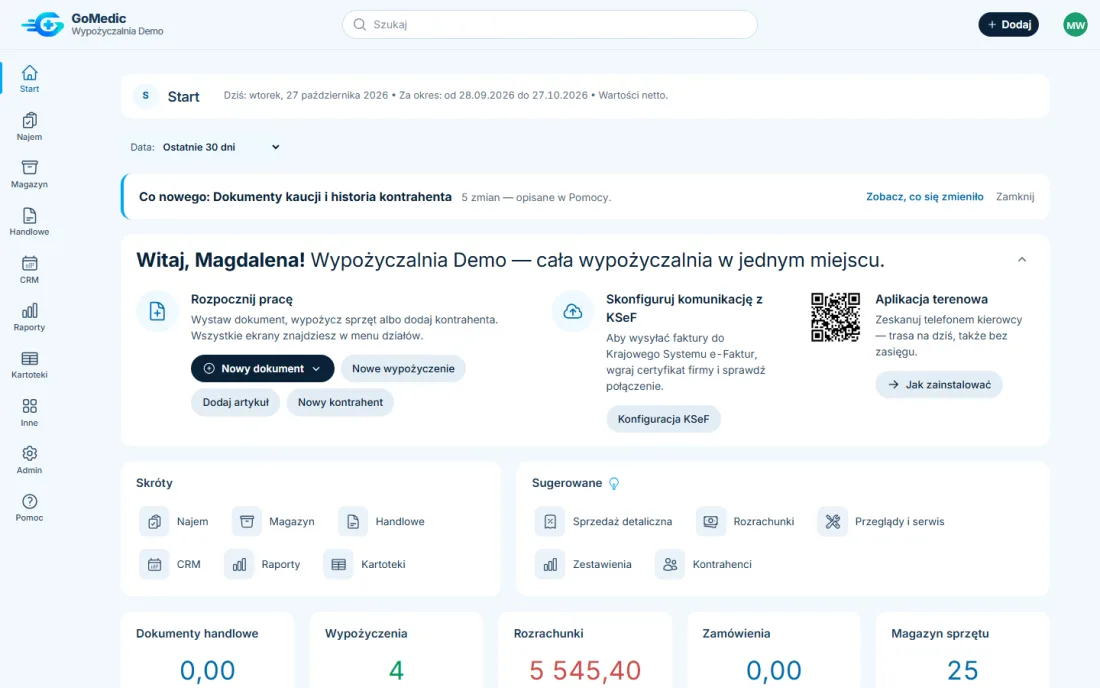Open Zamówienia card
The height and width of the screenshot is (688, 1100).
tap(773, 650)
